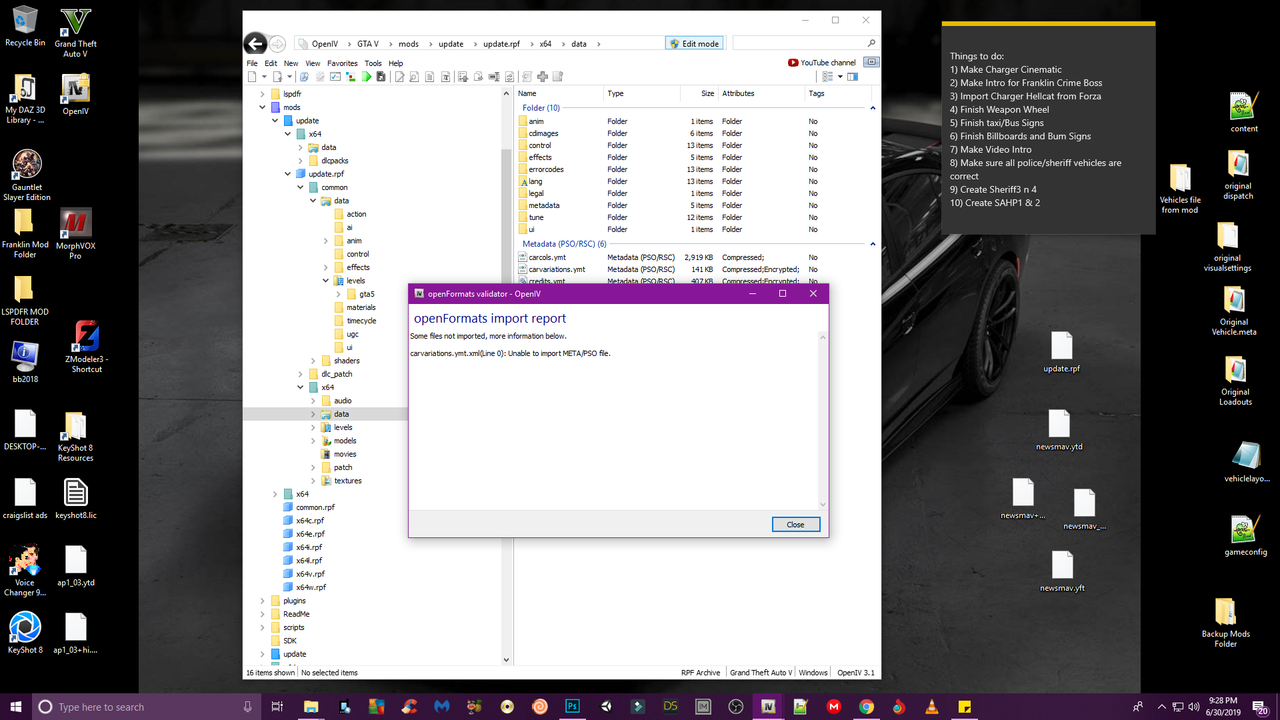
Task: Open Photoshop from the taskbar
Action: click(573, 706)
